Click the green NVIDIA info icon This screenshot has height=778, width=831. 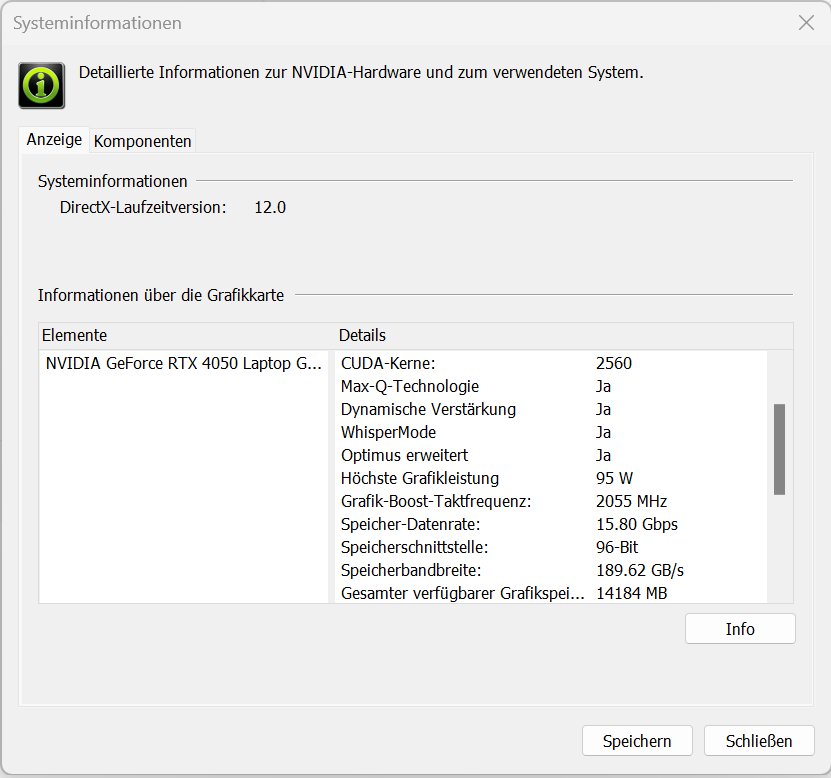click(x=42, y=85)
